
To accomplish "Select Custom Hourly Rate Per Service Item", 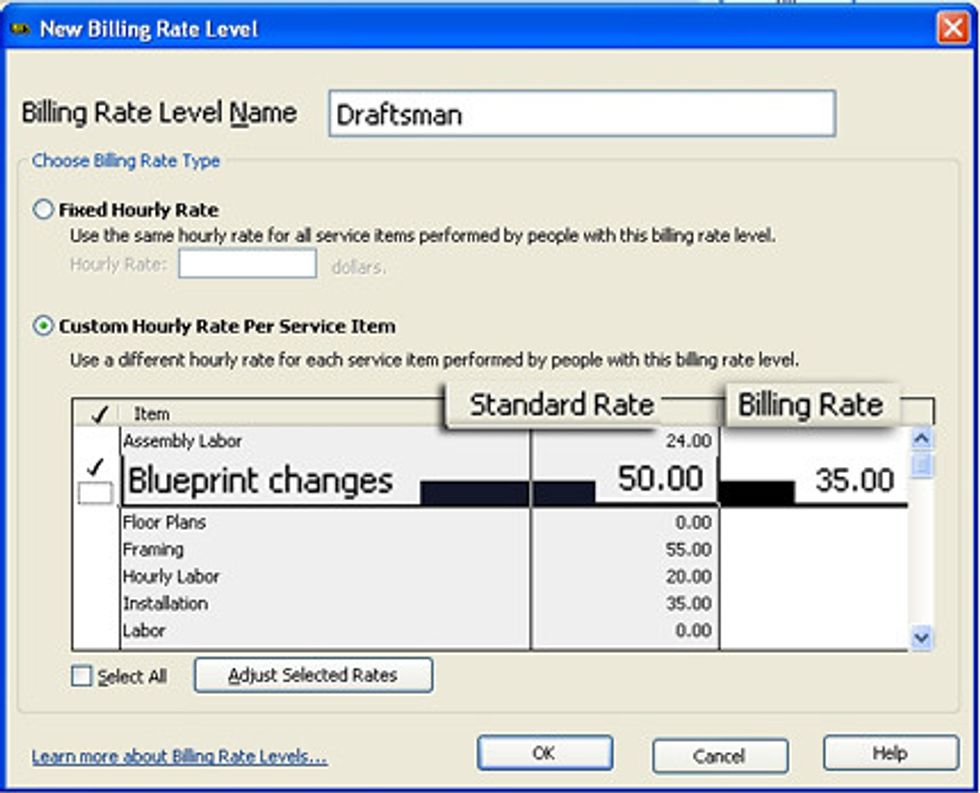I will coord(43,326).
